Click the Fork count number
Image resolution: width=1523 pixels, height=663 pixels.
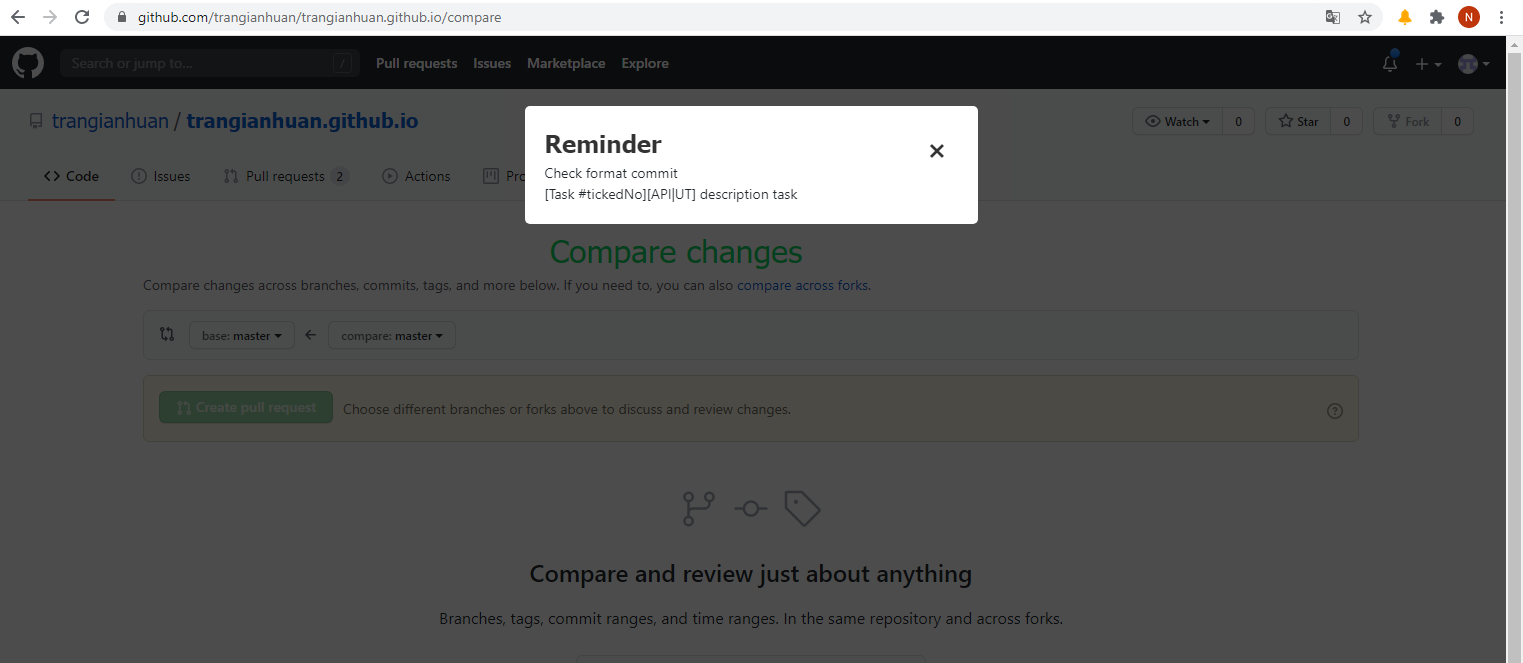click(x=1457, y=121)
